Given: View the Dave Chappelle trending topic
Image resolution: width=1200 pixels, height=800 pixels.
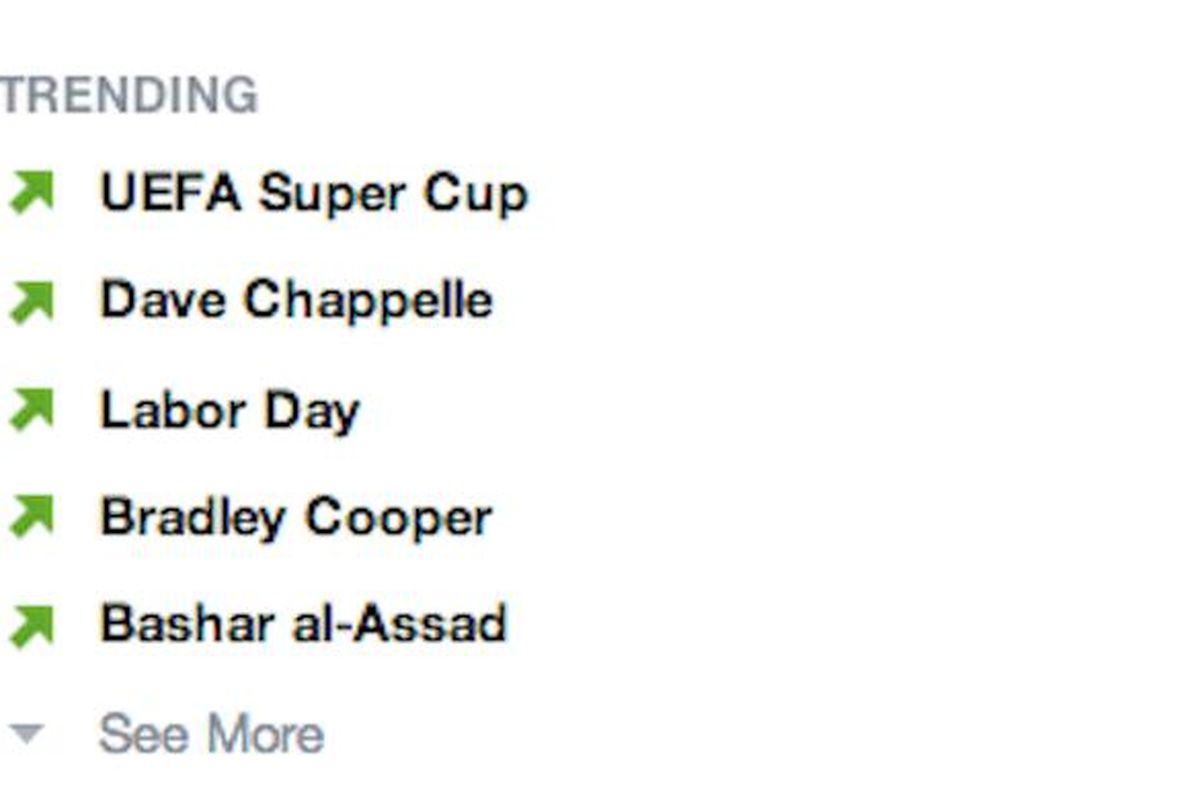Looking at the screenshot, I should coord(296,301).
